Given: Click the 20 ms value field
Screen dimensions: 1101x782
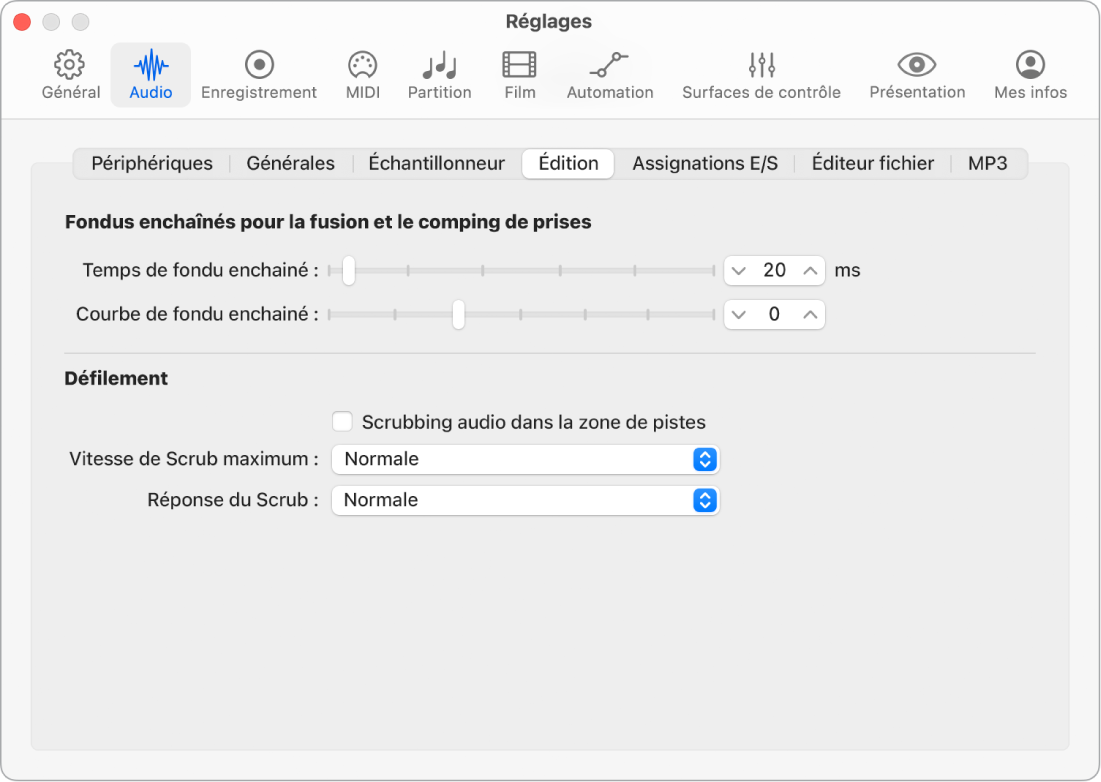Looking at the screenshot, I should (774, 270).
